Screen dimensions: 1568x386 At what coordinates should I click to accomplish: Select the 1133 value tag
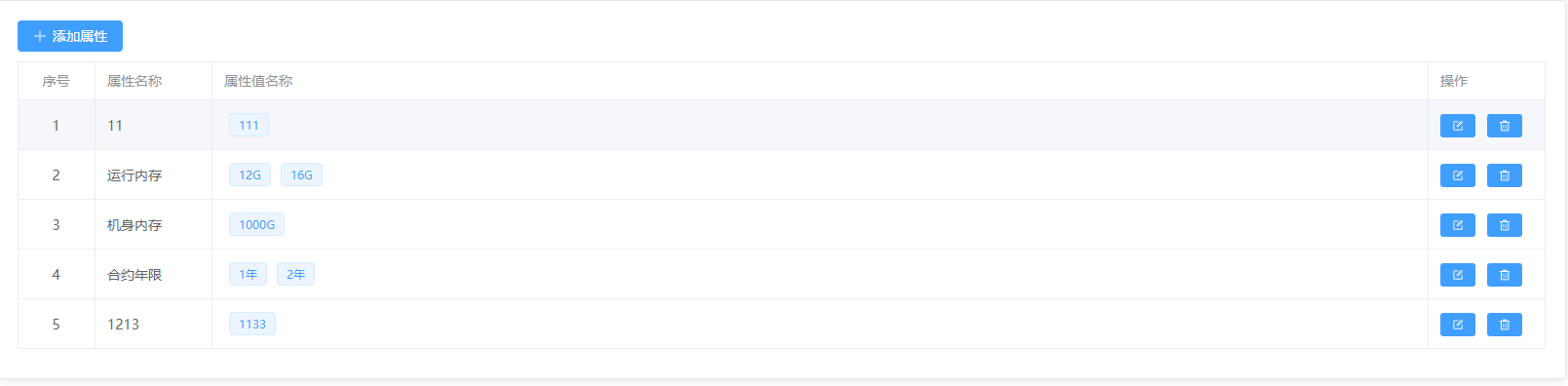[x=252, y=324]
